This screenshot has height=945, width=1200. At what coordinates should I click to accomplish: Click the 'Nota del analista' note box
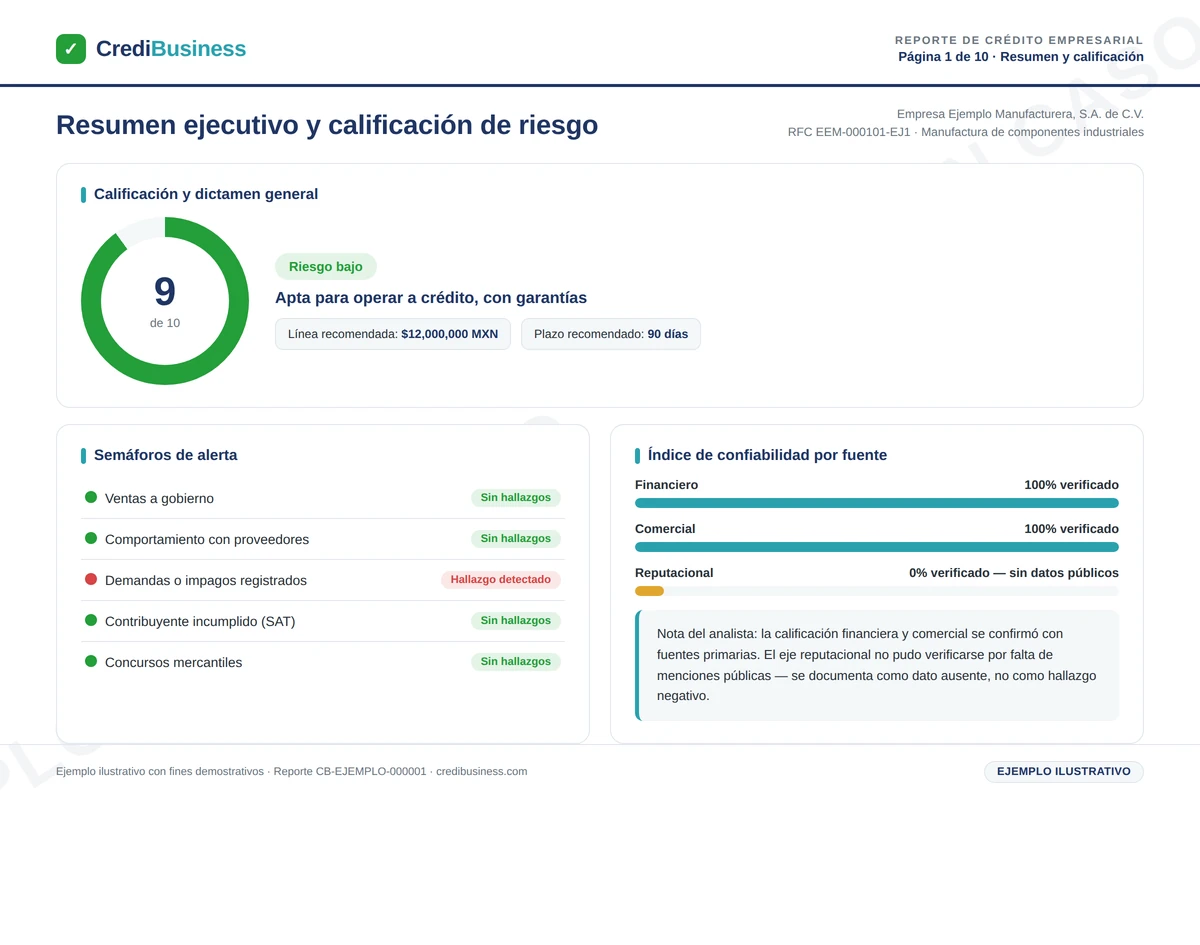(877, 665)
